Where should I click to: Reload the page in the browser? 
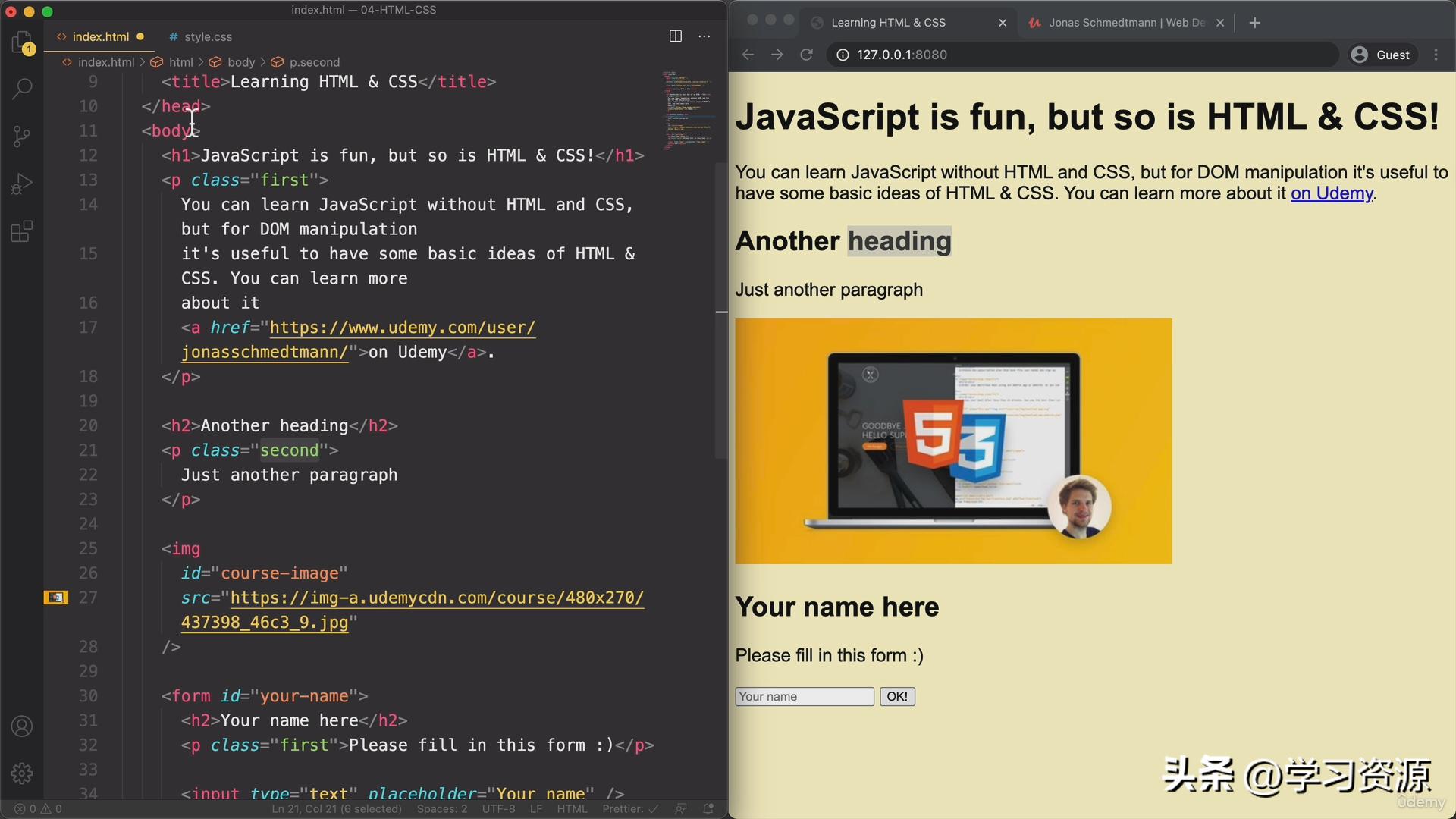(x=806, y=54)
